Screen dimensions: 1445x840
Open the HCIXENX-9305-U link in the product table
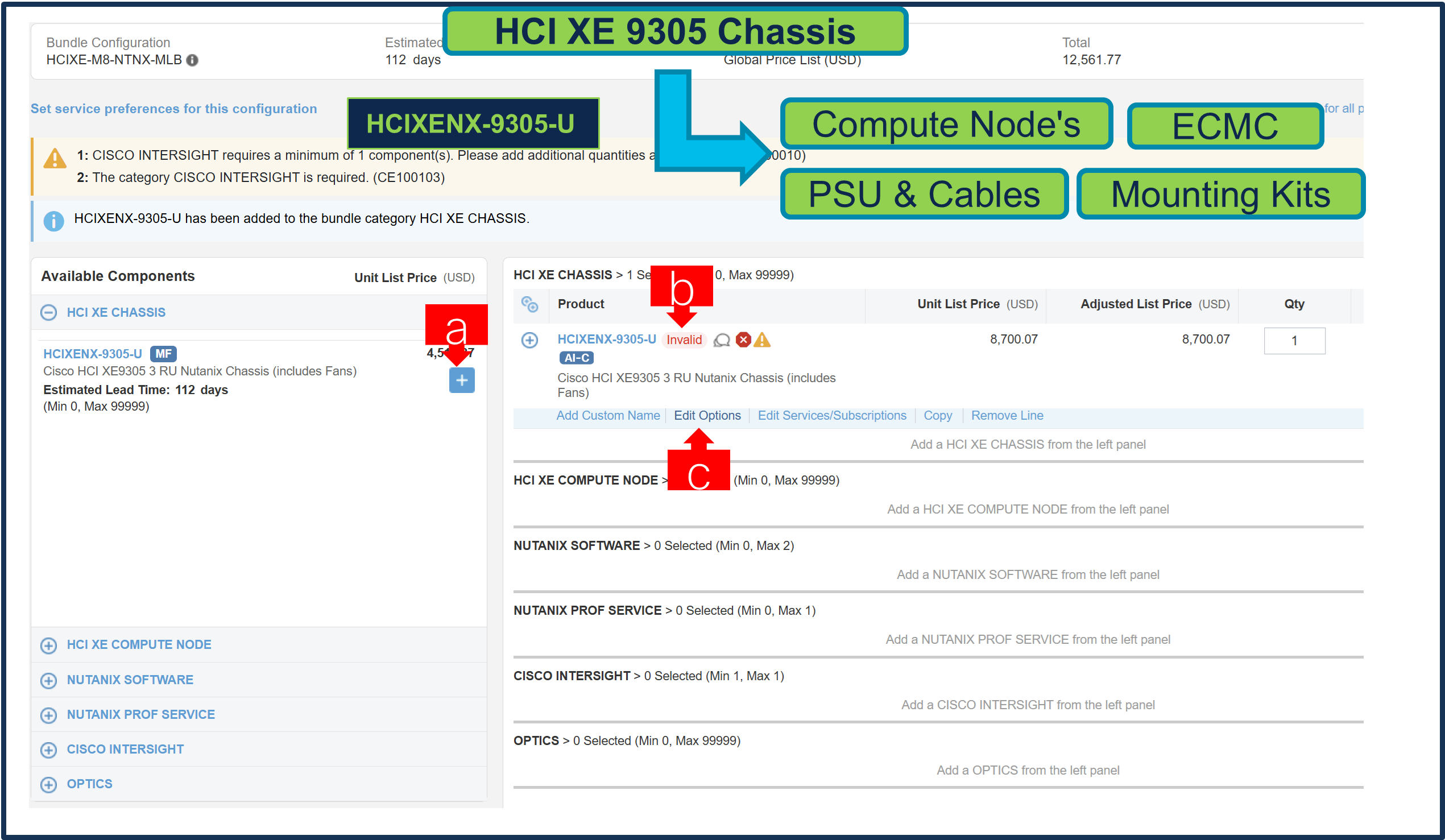(x=607, y=339)
